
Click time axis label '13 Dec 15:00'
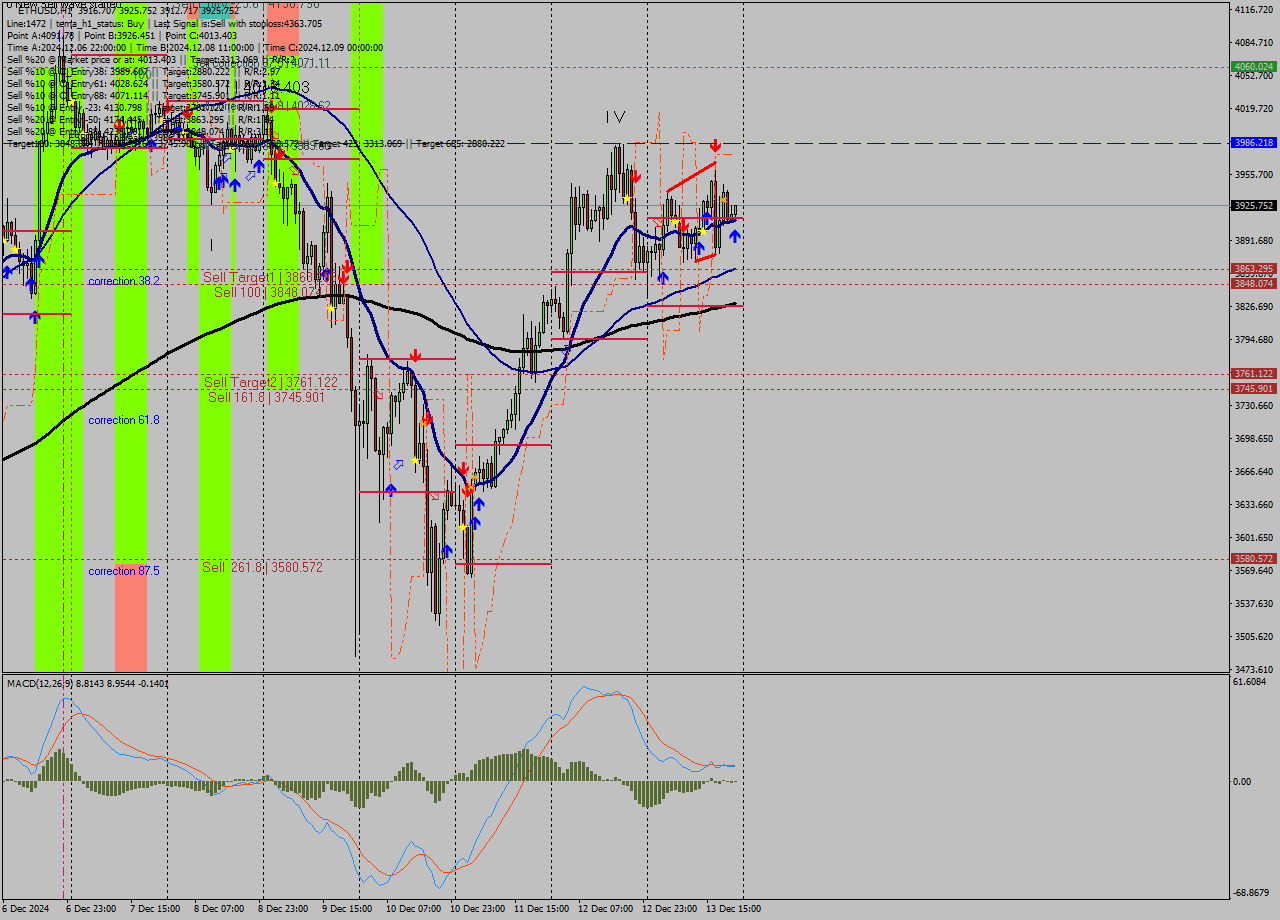pos(733,909)
